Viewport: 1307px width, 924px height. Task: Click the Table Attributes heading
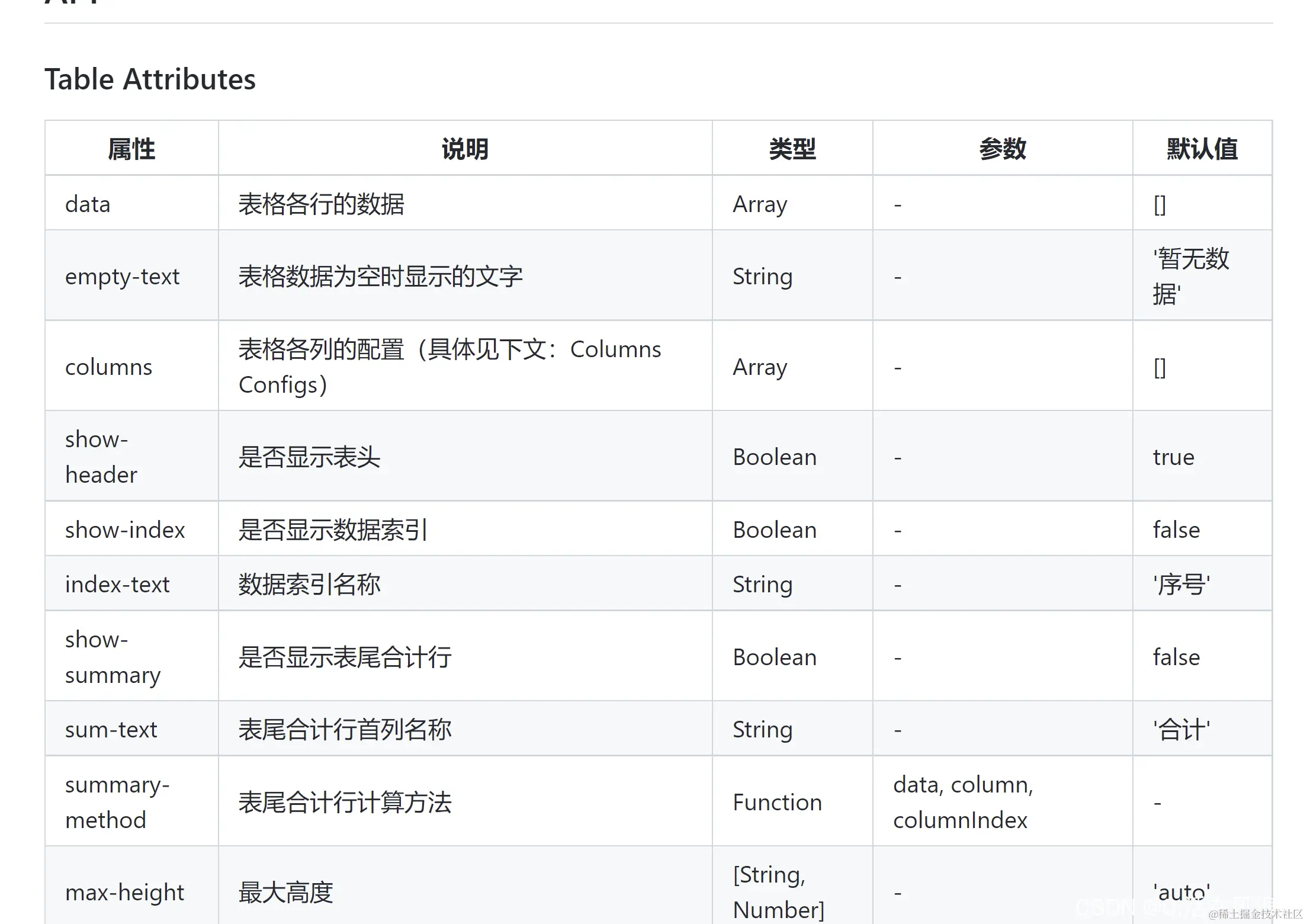[150, 79]
